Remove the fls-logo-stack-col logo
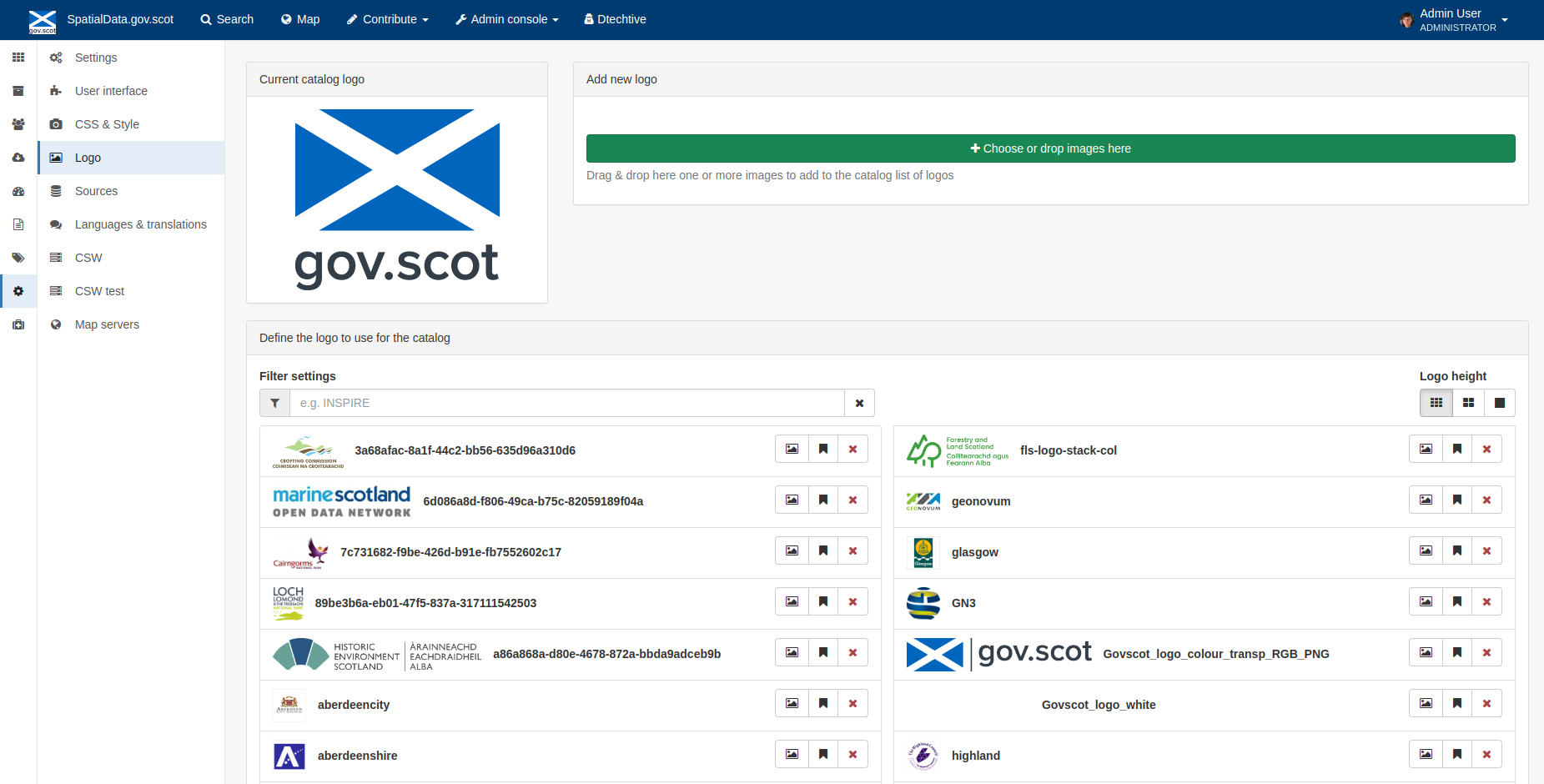 pyautogui.click(x=1486, y=449)
